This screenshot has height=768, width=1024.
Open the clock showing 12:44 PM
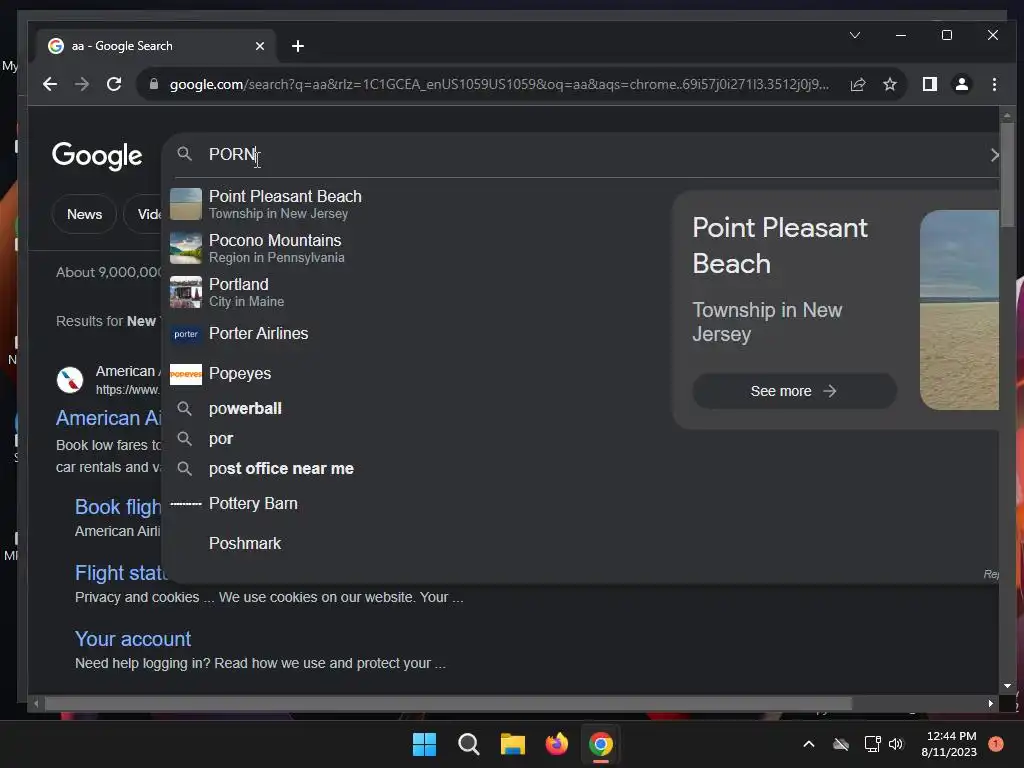[949, 744]
